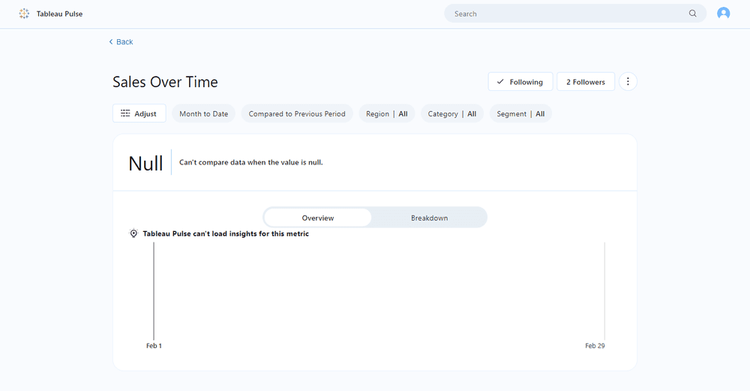Open the Month to Date period selector
The width and height of the screenshot is (750, 391).
(x=204, y=114)
